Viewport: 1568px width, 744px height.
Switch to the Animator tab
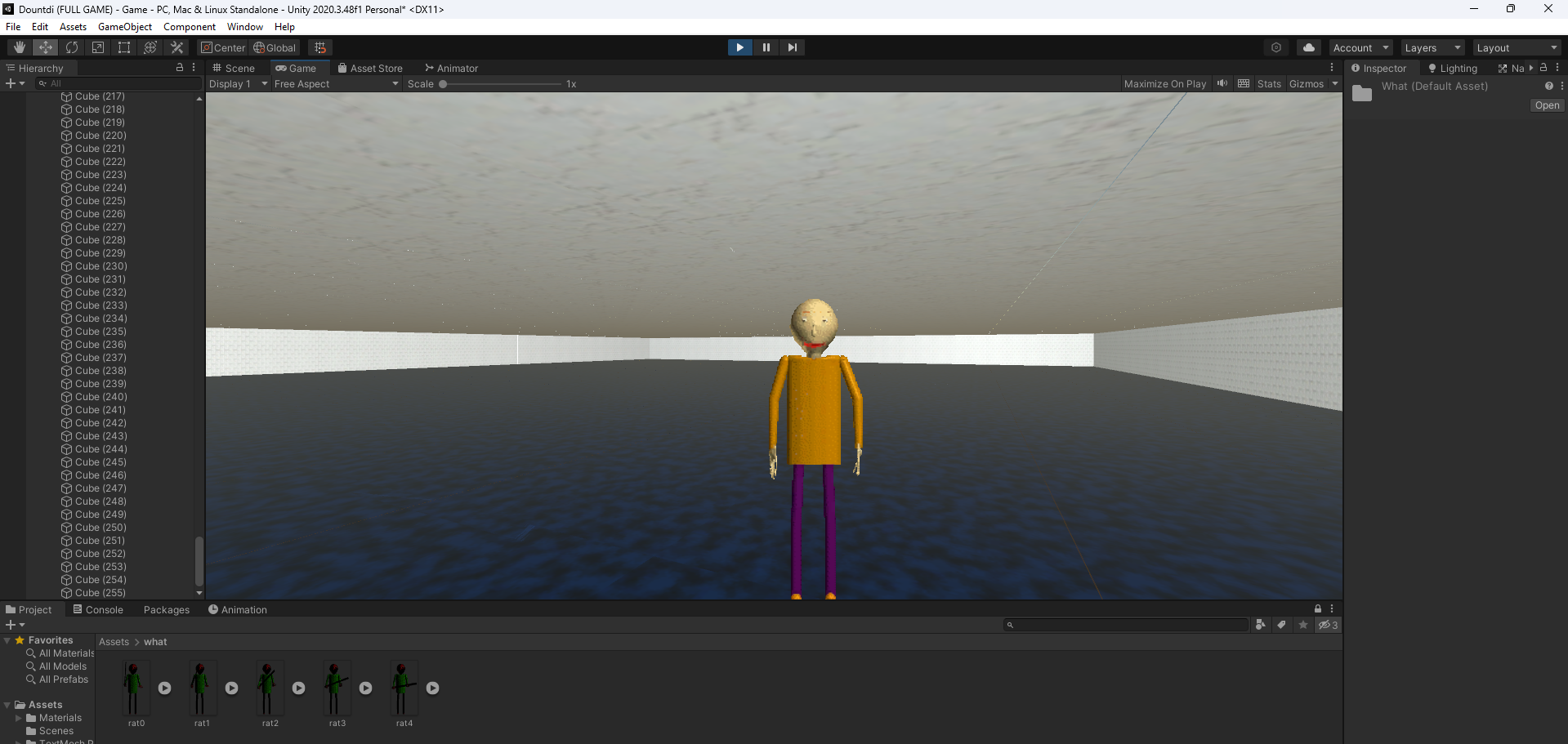(452, 68)
